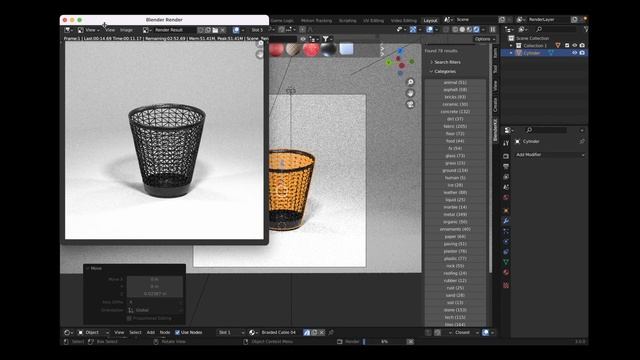
Task: Select the light blue cube material preview
Action: [x=346, y=49]
